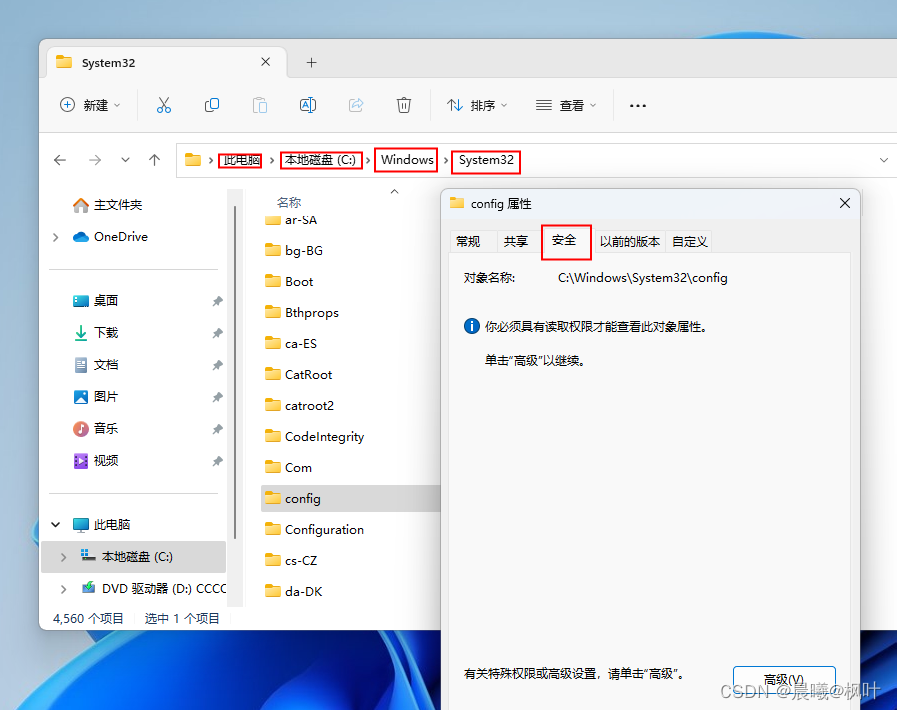897x710 pixels.
Task: Click the See more ellipsis icon
Action: click(x=637, y=105)
